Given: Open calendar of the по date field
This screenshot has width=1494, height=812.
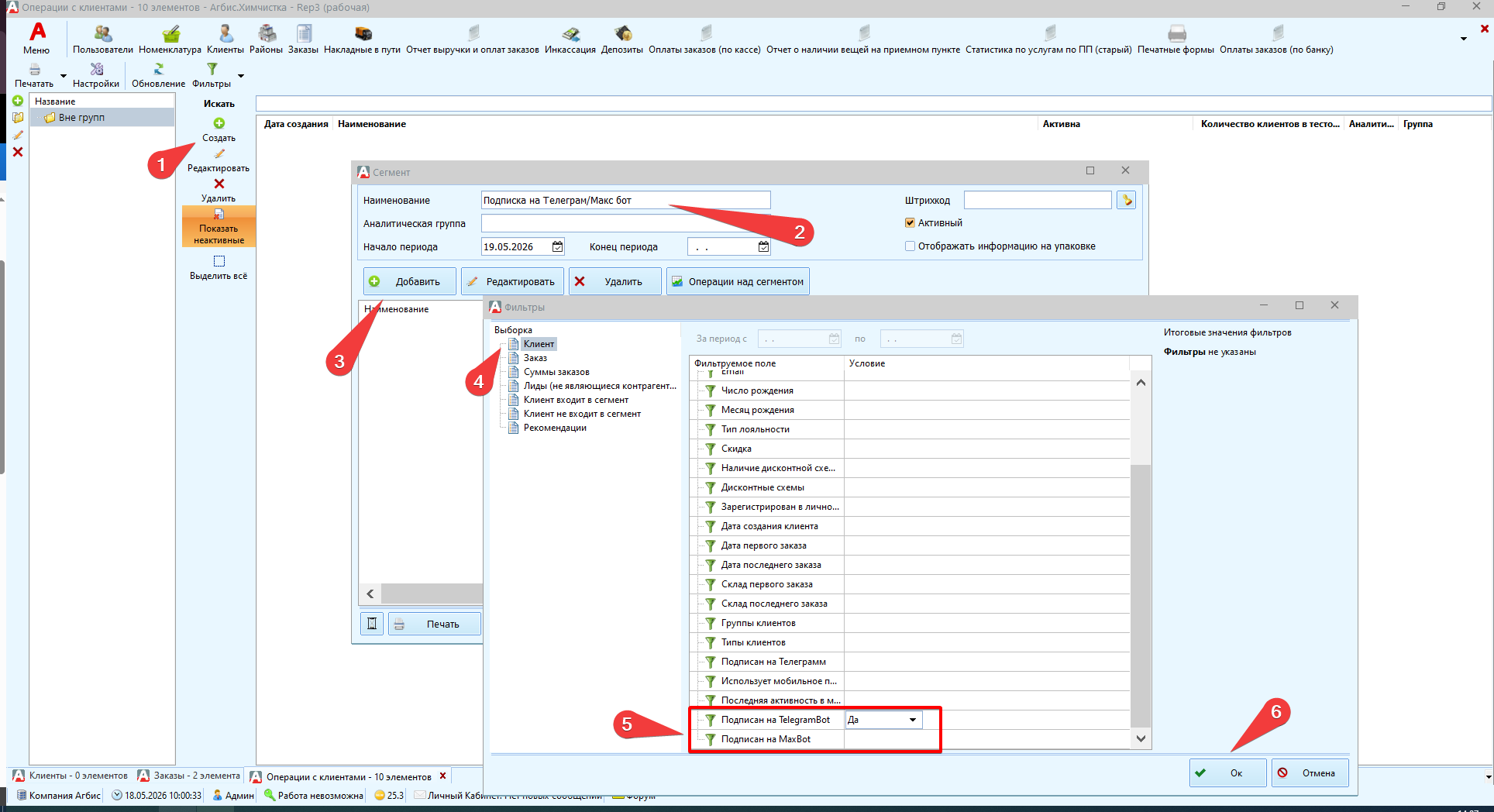Looking at the screenshot, I should tap(957, 339).
